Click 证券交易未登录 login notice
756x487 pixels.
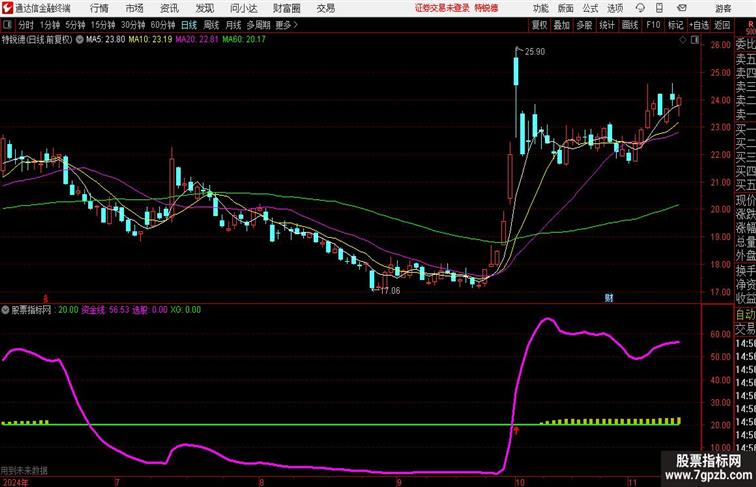[x=442, y=8]
